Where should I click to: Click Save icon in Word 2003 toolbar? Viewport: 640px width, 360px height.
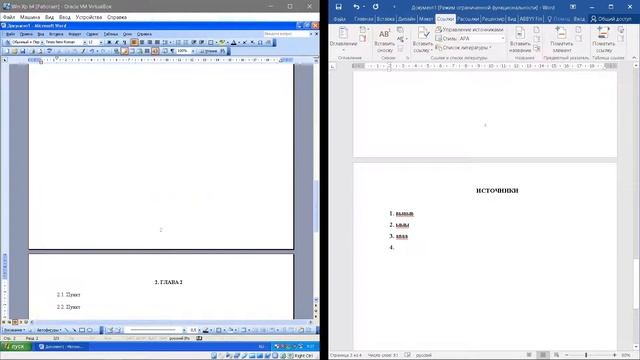pyautogui.click(x=22, y=51)
